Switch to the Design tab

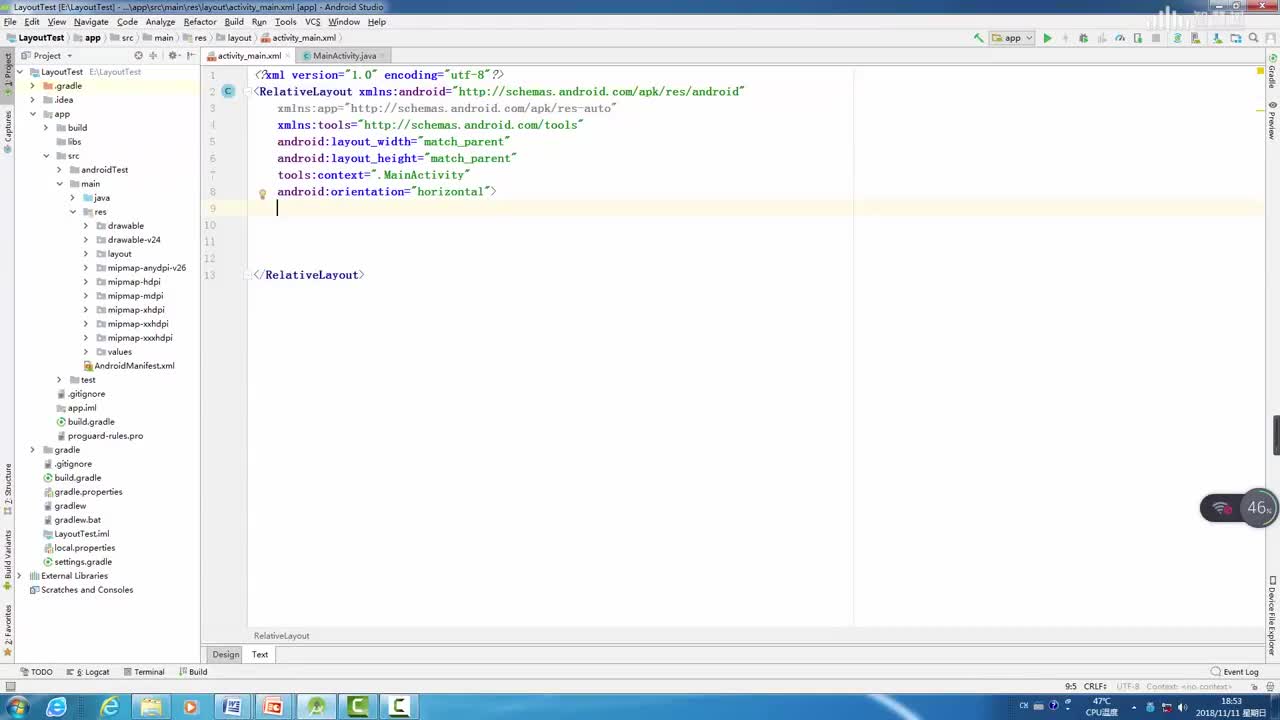[226, 654]
